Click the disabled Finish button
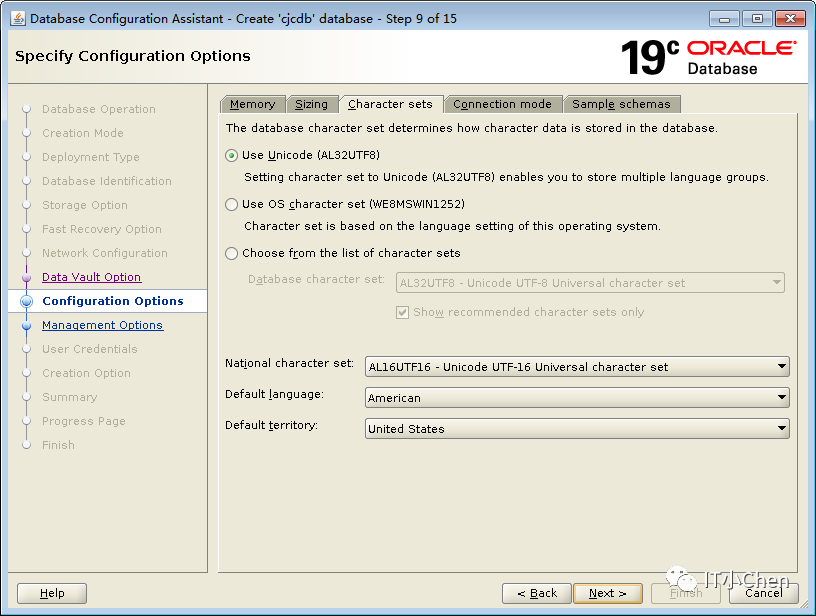816x616 pixels. pos(686,593)
